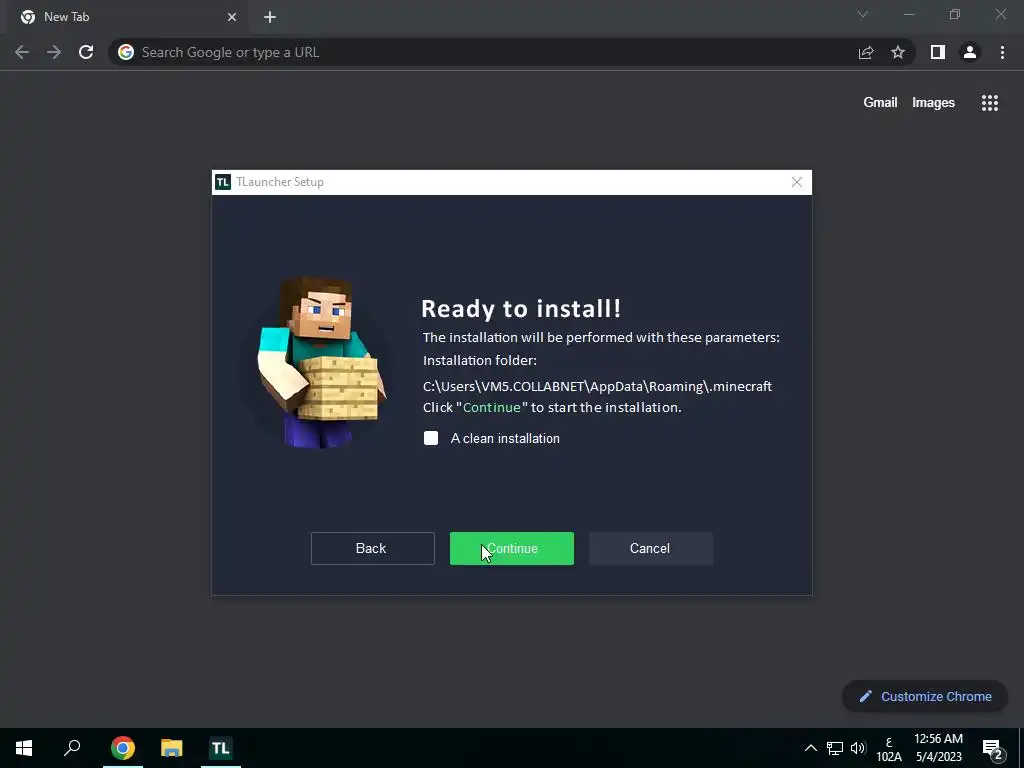Go back with the Back button

[372, 549]
